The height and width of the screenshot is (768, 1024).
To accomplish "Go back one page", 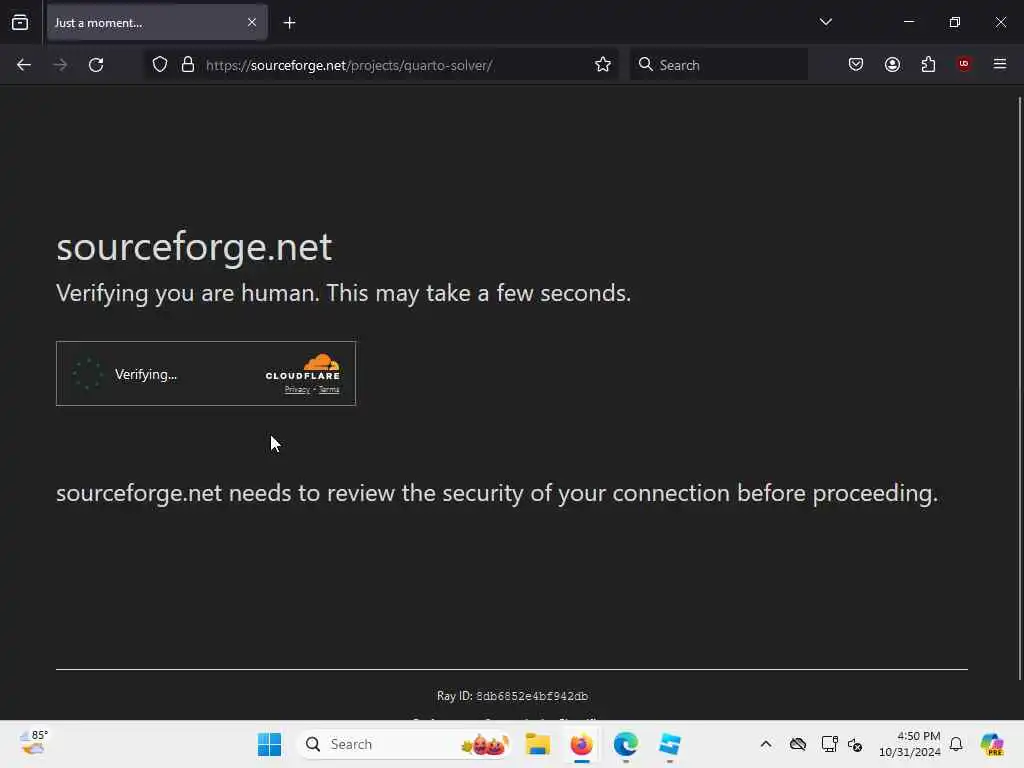I will [x=24, y=65].
